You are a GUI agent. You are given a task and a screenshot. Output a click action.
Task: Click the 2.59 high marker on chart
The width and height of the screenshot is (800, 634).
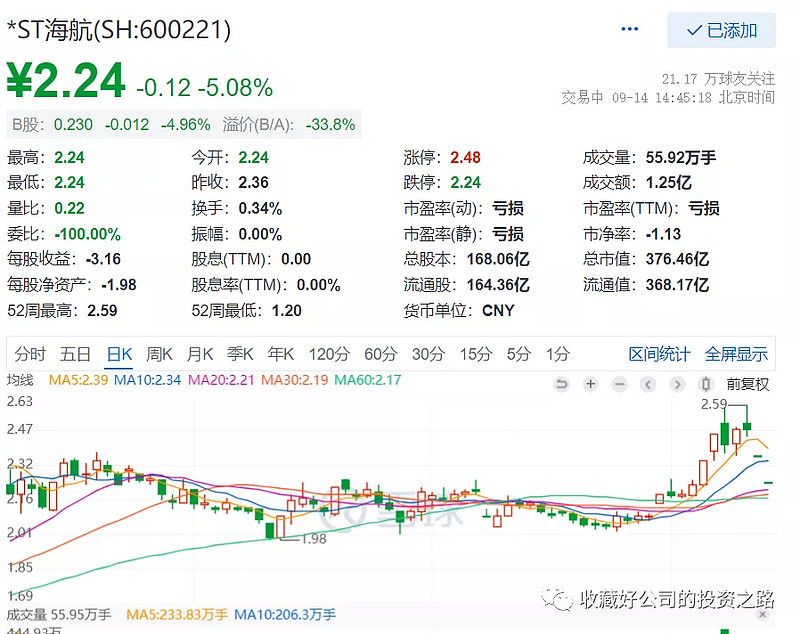[714, 404]
